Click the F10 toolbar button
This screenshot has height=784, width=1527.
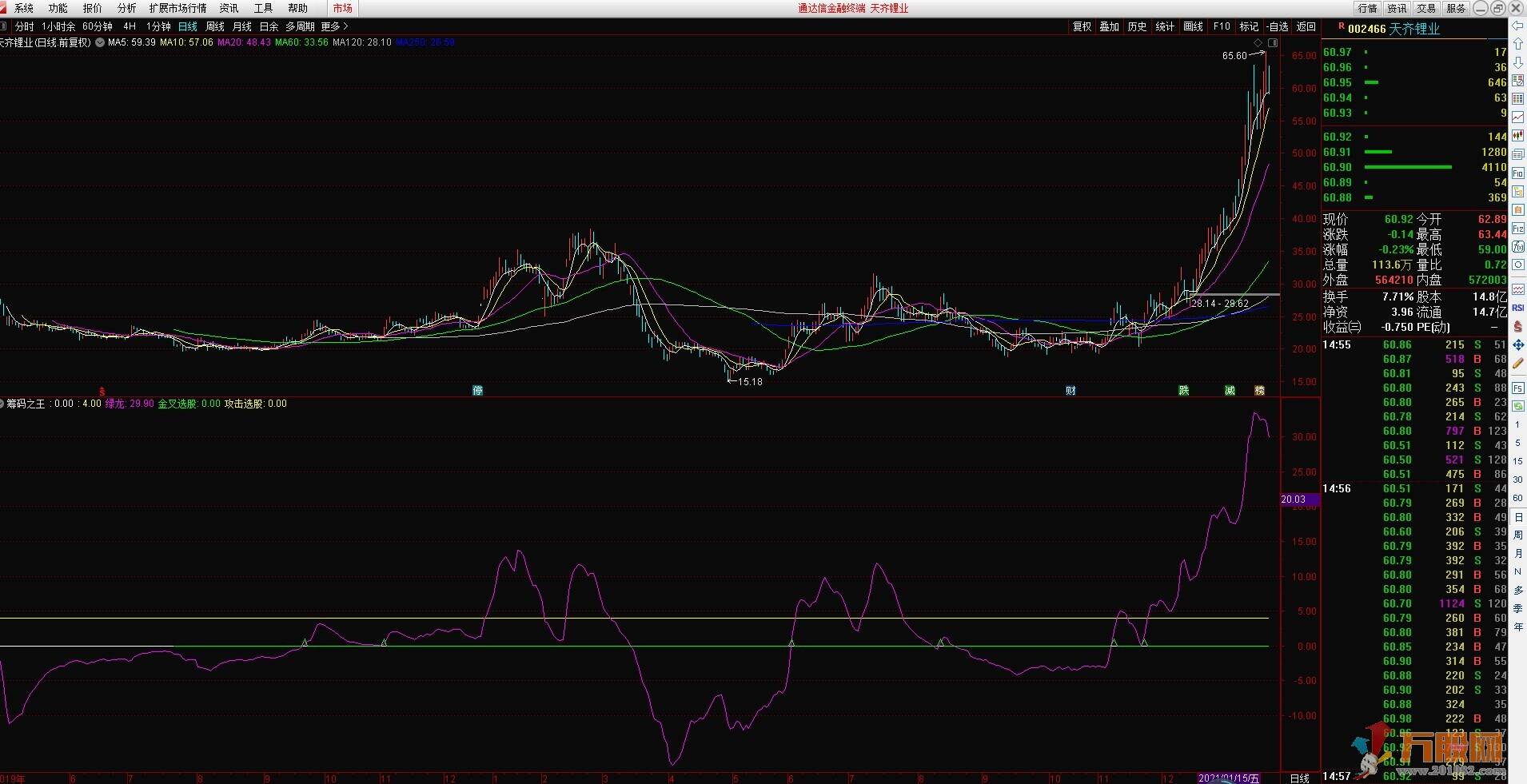tap(1222, 26)
